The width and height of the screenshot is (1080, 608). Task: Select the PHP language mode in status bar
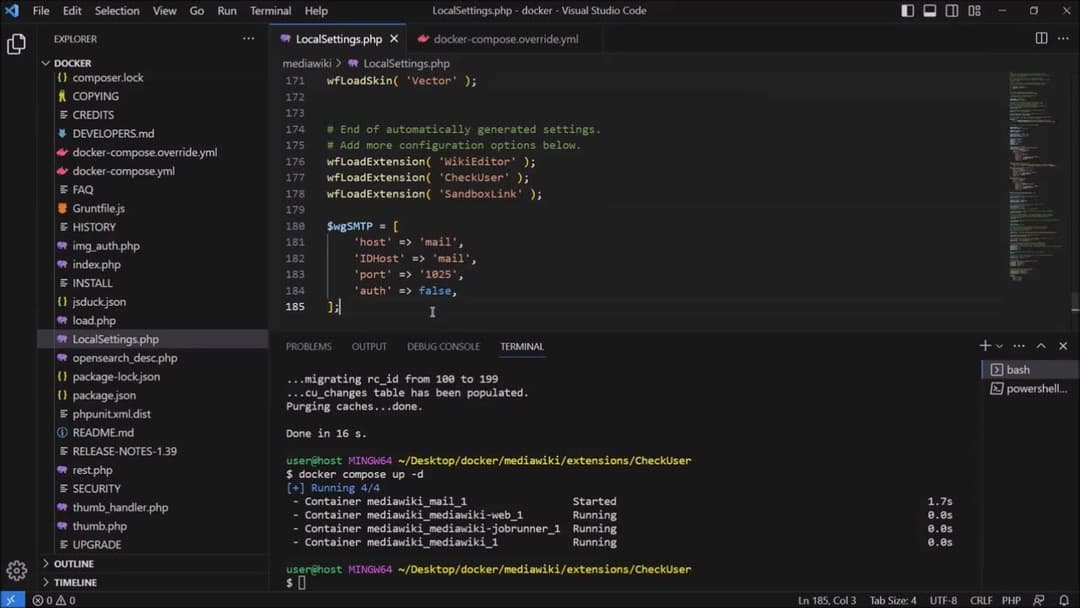pos(1011,600)
